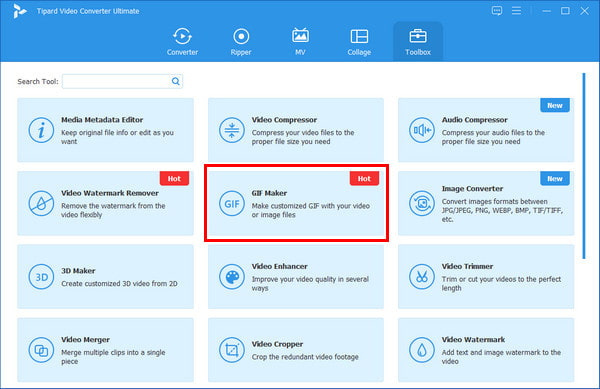
Task: Click the Video Compressor icon
Action: [x=232, y=130]
